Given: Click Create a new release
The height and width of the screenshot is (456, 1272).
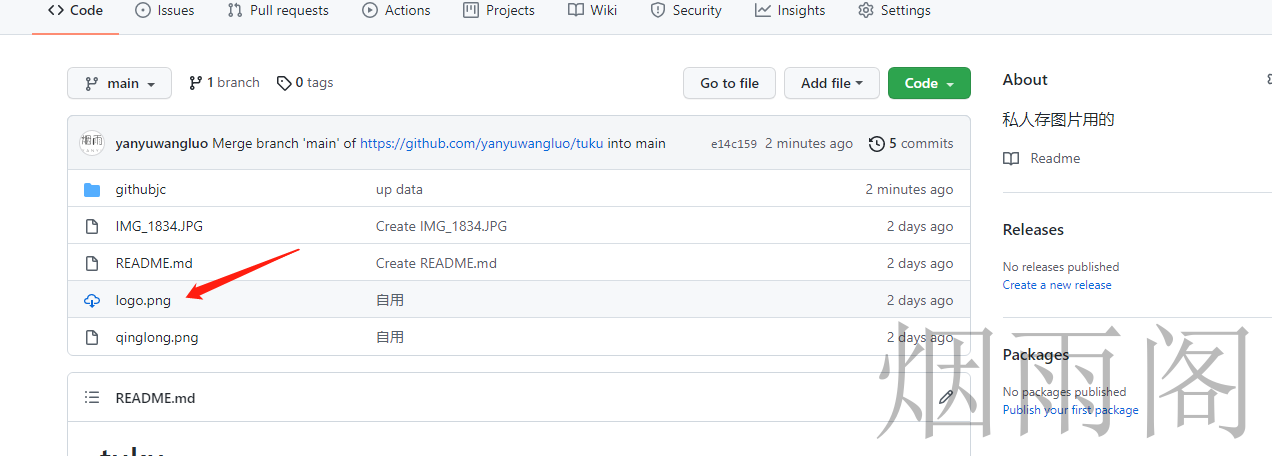Looking at the screenshot, I should tap(1057, 285).
